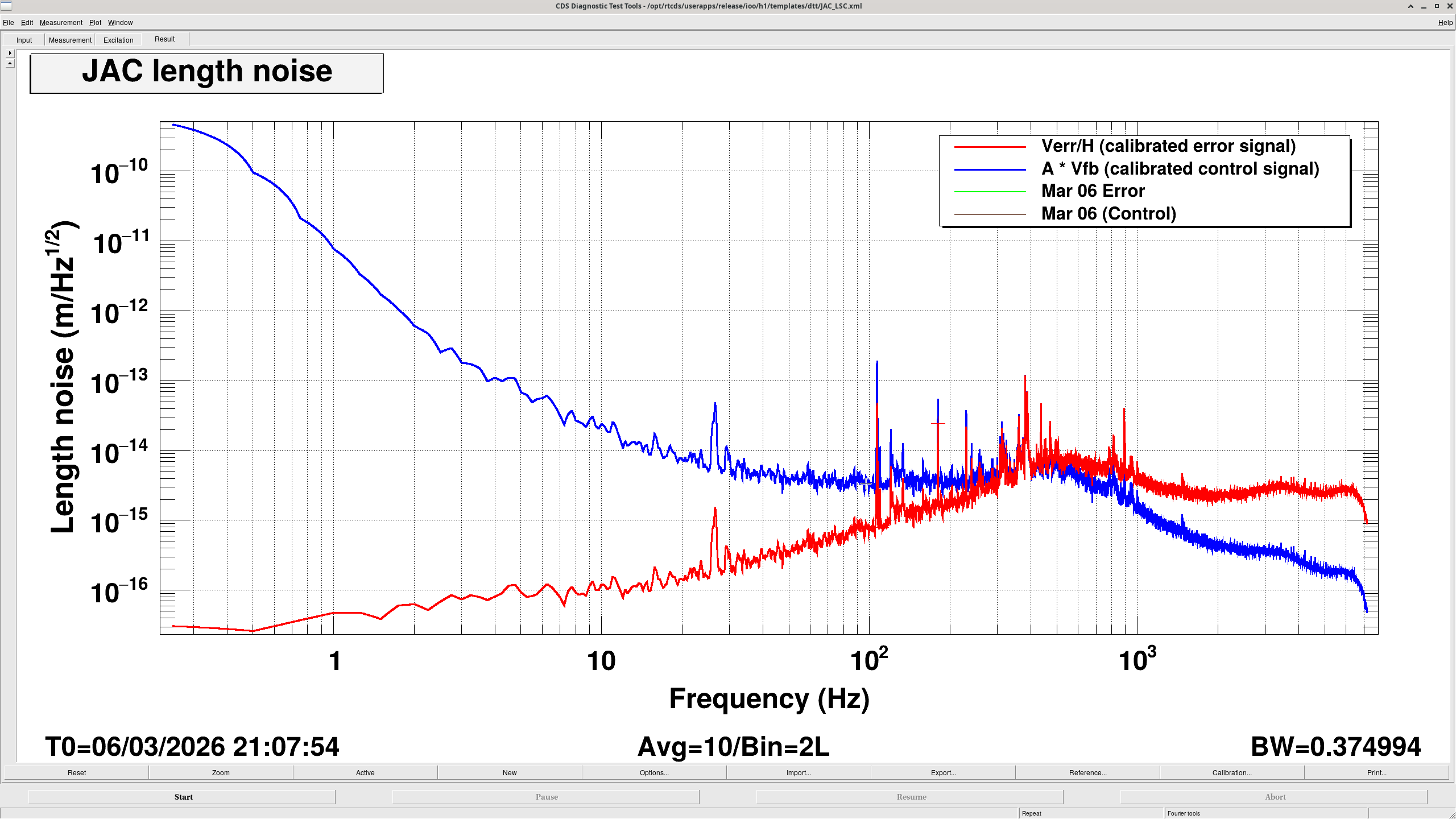Open the Help menu
Screen dimensions: 1456x819
point(1445,23)
